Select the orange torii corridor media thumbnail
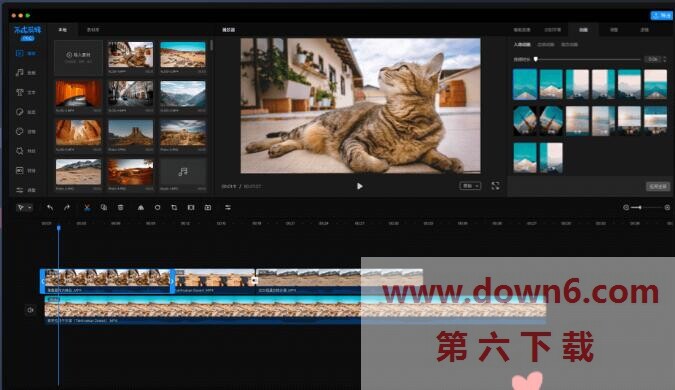This screenshot has height=390, width=675. (x=78, y=94)
